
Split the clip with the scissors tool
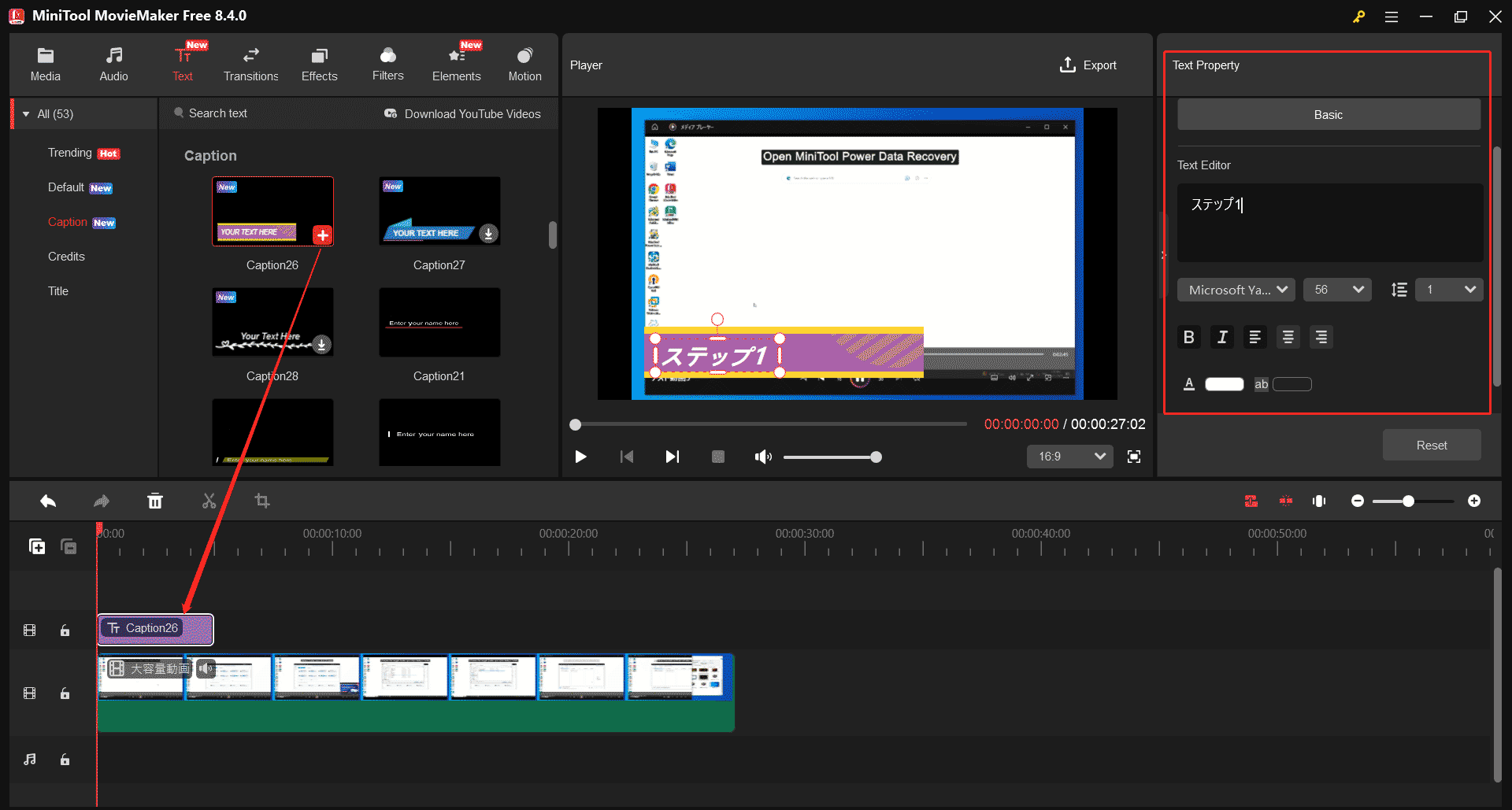(209, 501)
